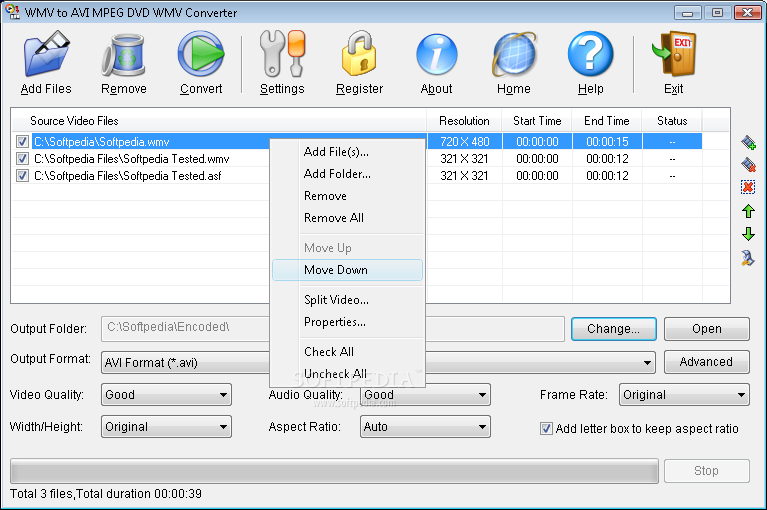Image resolution: width=767 pixels, height=510 pixels.
Task: Open Settings from the wrench and screwdriver icon
Action: (282, 54)
